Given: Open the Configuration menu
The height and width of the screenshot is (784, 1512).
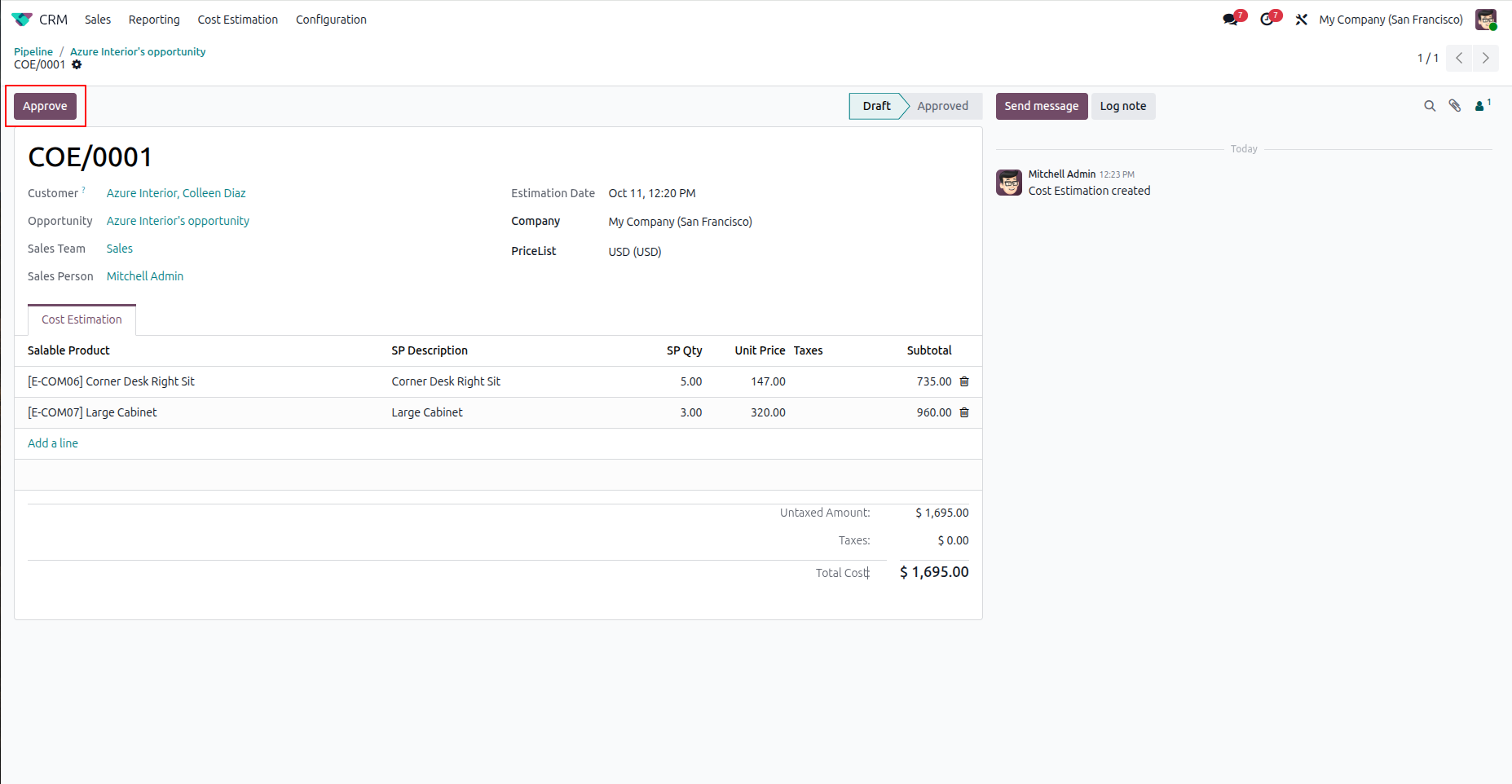Looking at the screenshot, I should (x=331, y=20).
